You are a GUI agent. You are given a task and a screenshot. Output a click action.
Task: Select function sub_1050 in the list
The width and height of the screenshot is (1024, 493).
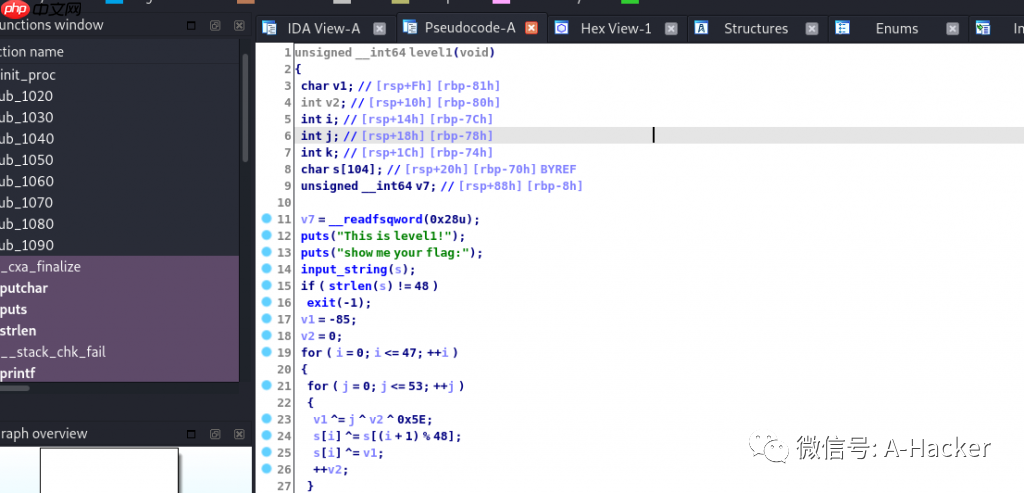[120, 160]
